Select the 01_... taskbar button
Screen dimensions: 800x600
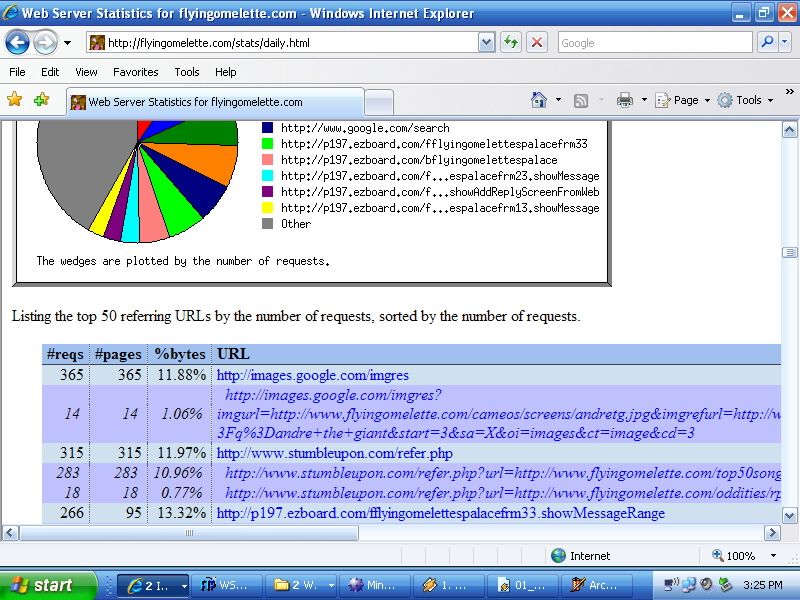[522, 585]
